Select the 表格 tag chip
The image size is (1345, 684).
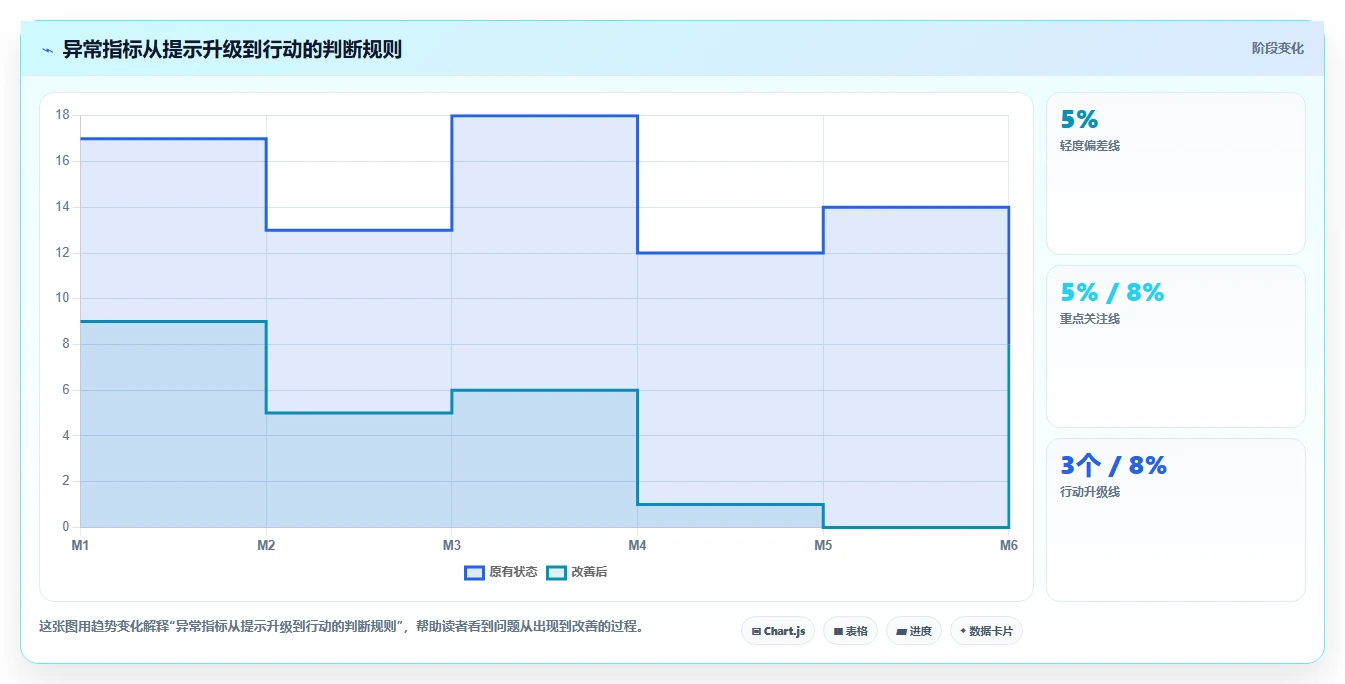850,631
